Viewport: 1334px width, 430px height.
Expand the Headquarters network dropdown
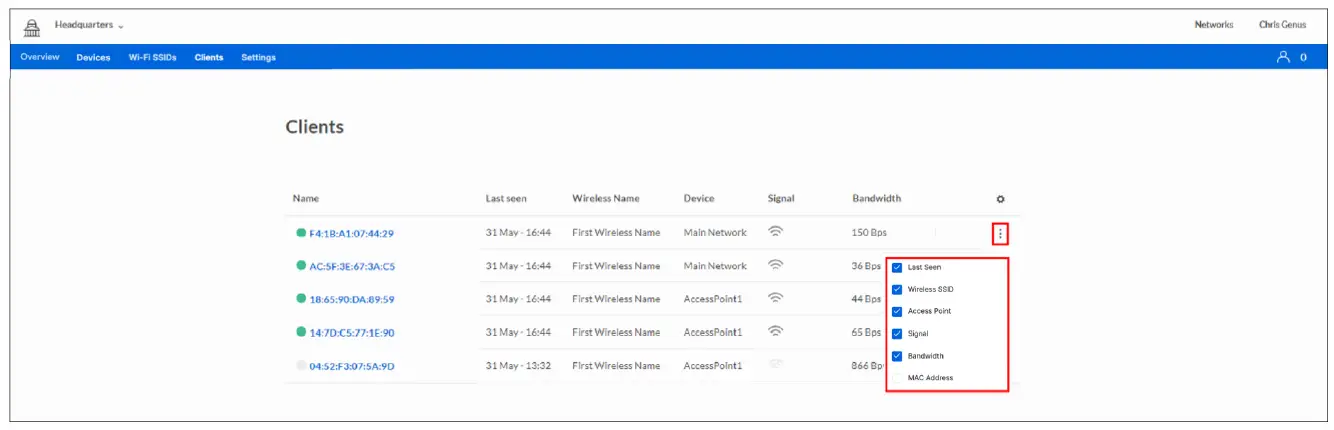(89, 25)
